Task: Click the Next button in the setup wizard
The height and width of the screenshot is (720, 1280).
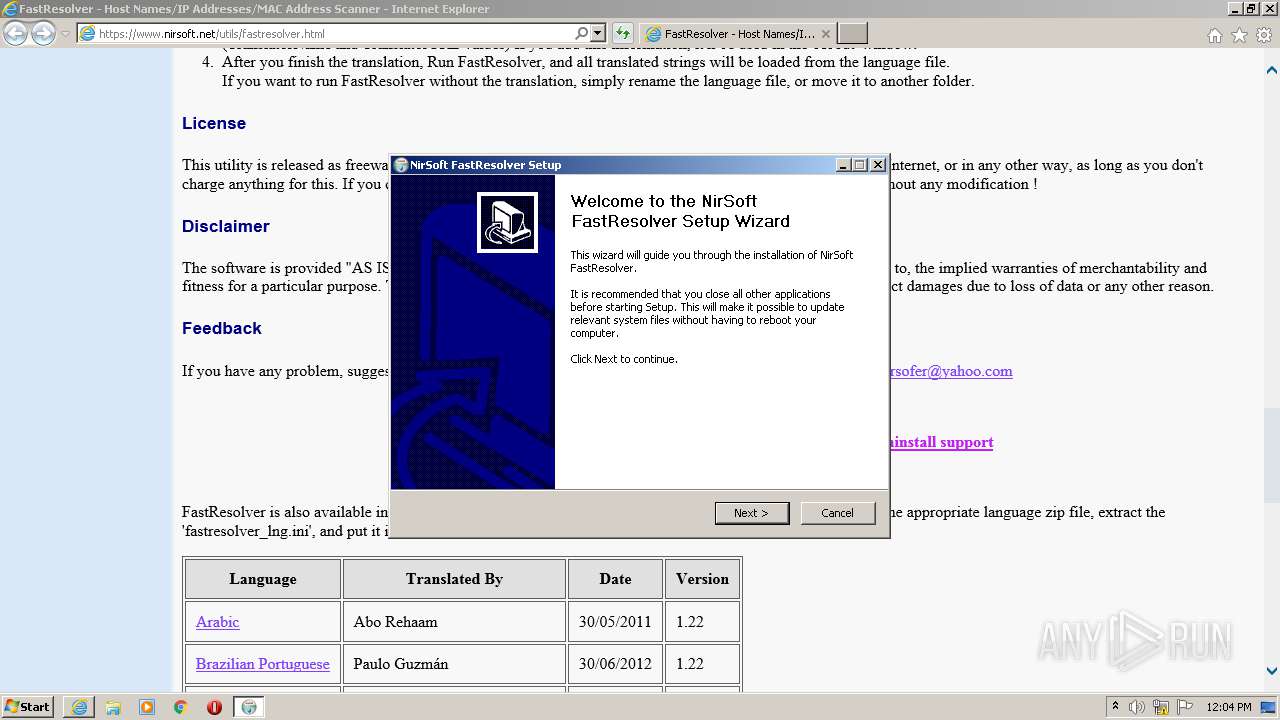Action: [752, 513]
